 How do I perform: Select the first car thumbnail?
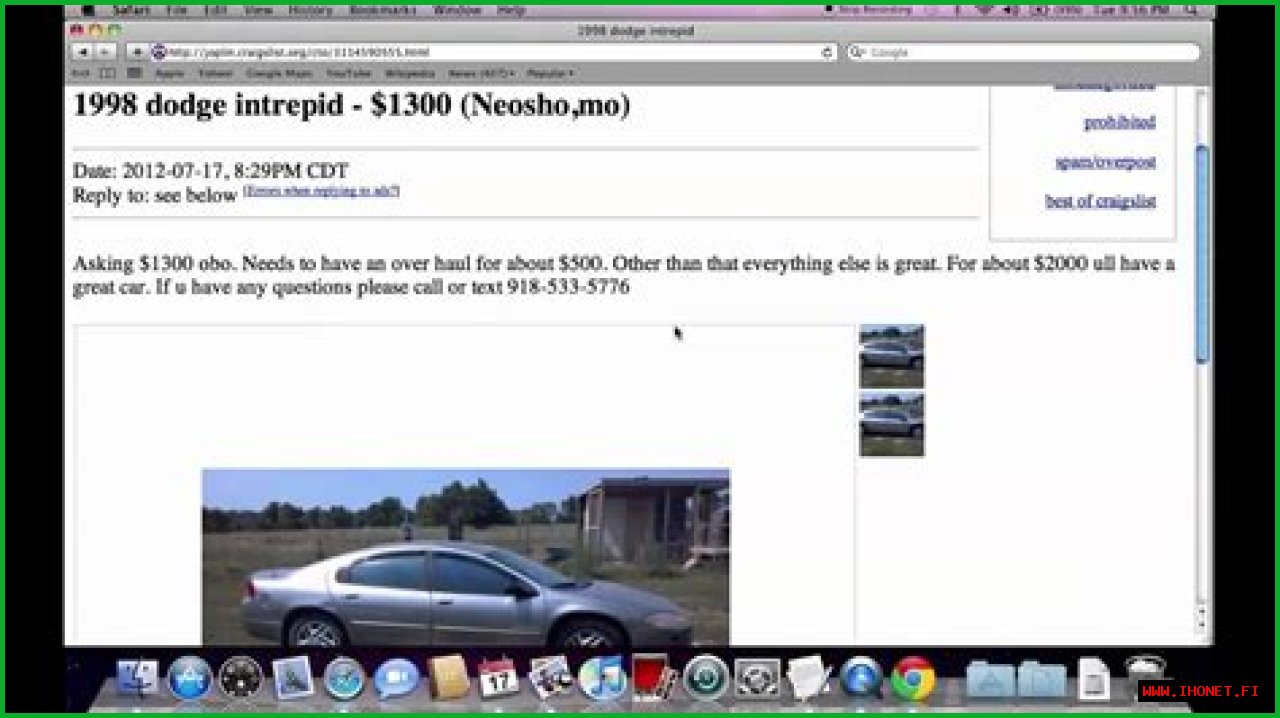[x=891, y=356]
